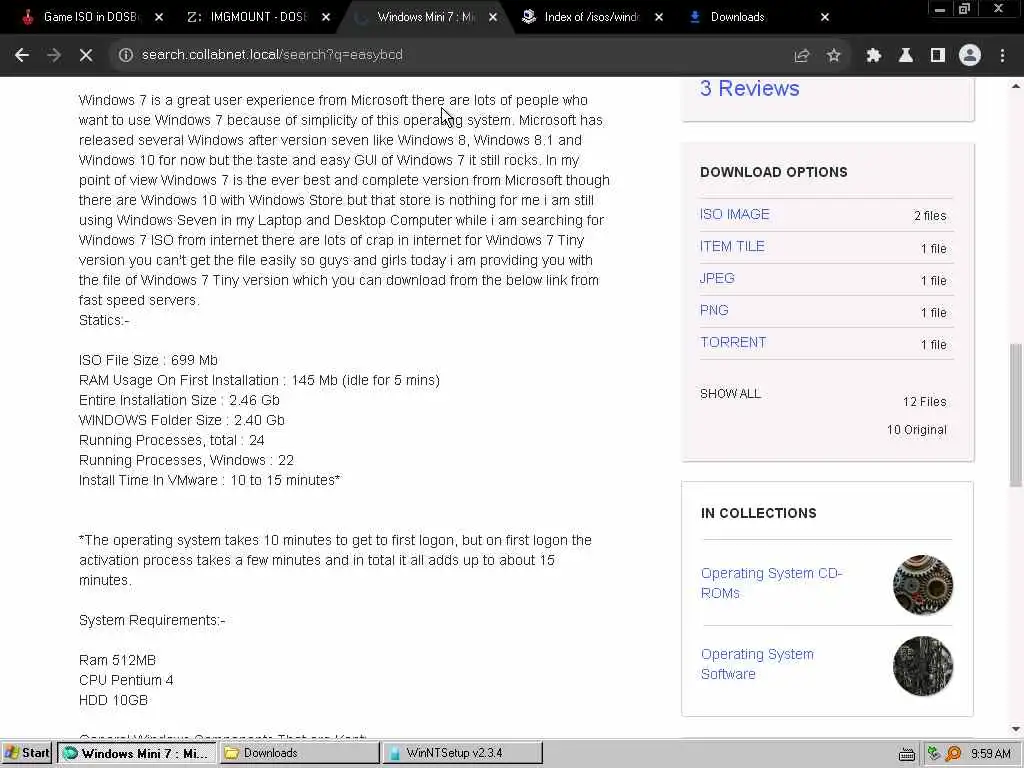This screenshot has height=768, width=1024.
Task: Open TORRENT download option
Action: (733, 342)
